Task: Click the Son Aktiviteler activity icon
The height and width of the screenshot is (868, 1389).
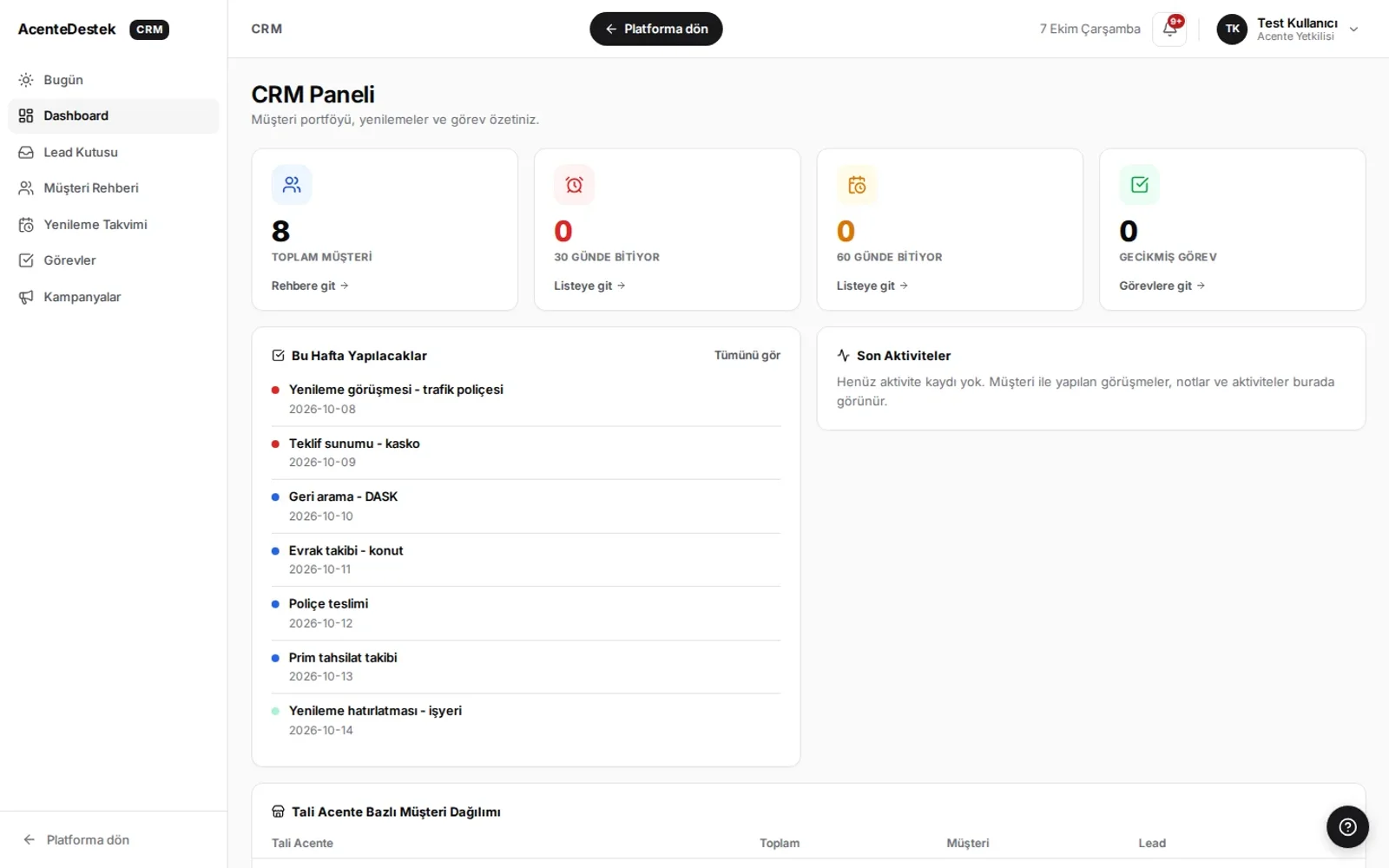Action: (843, 355)
